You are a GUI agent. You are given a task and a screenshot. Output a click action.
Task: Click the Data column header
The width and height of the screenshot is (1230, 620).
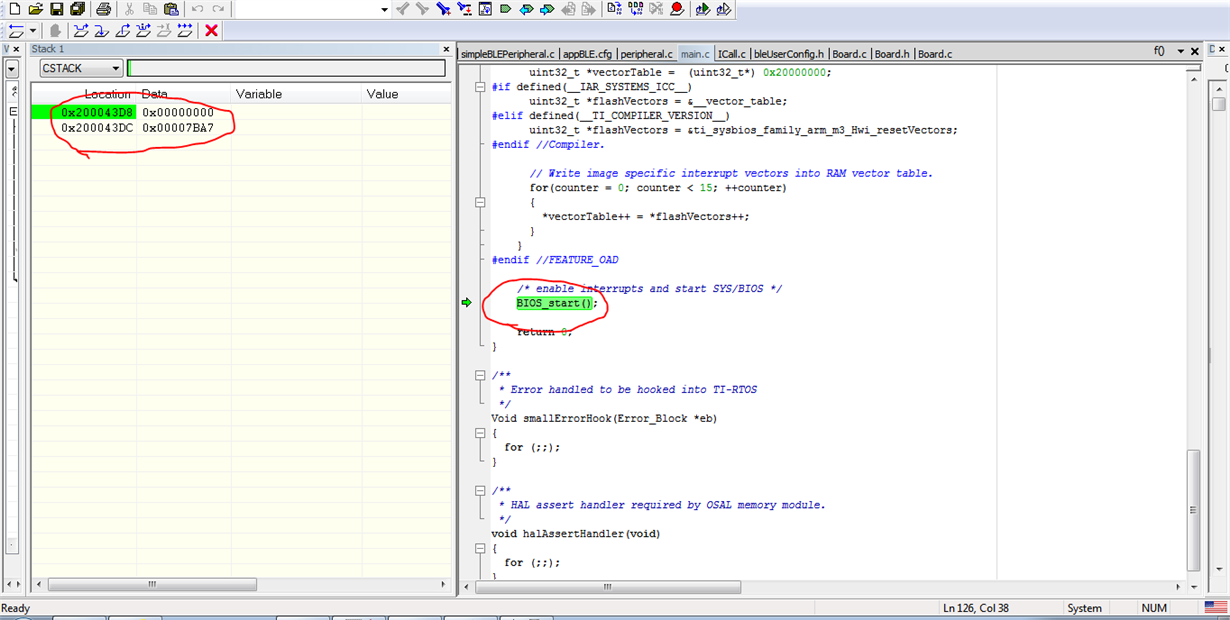(185, 94)
